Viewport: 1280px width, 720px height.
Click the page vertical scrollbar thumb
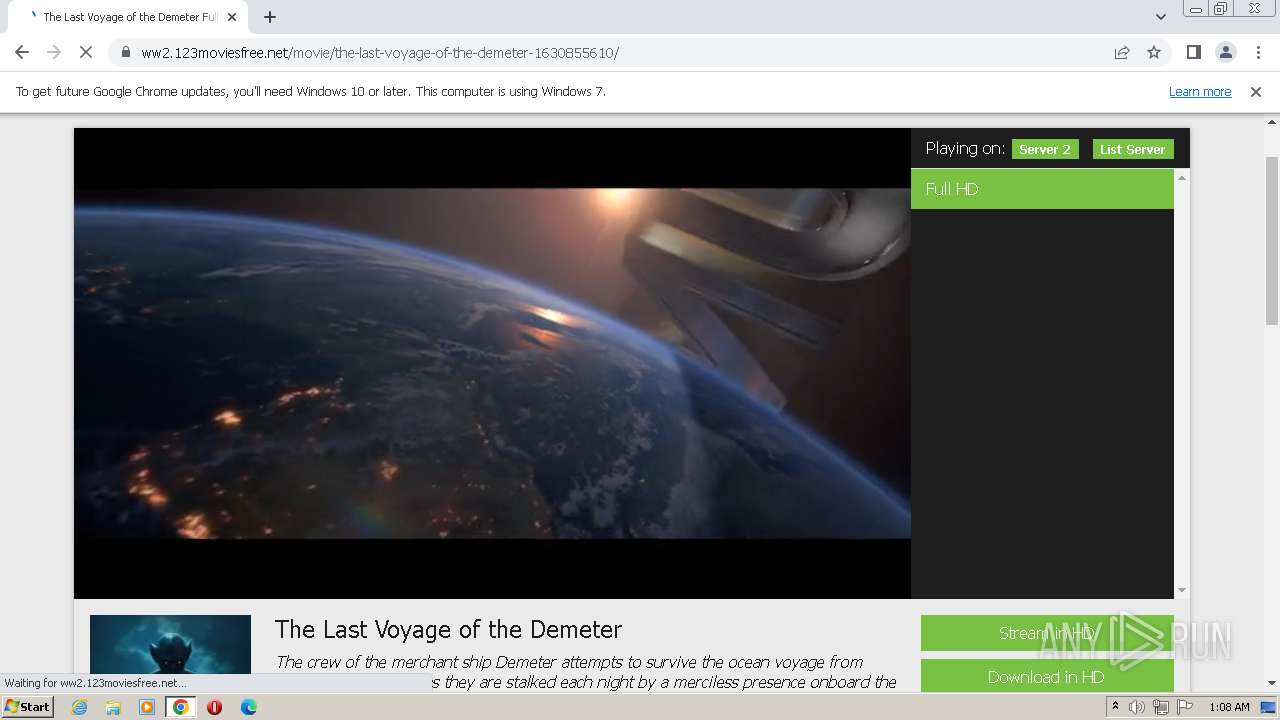(x=1272, y=240)
